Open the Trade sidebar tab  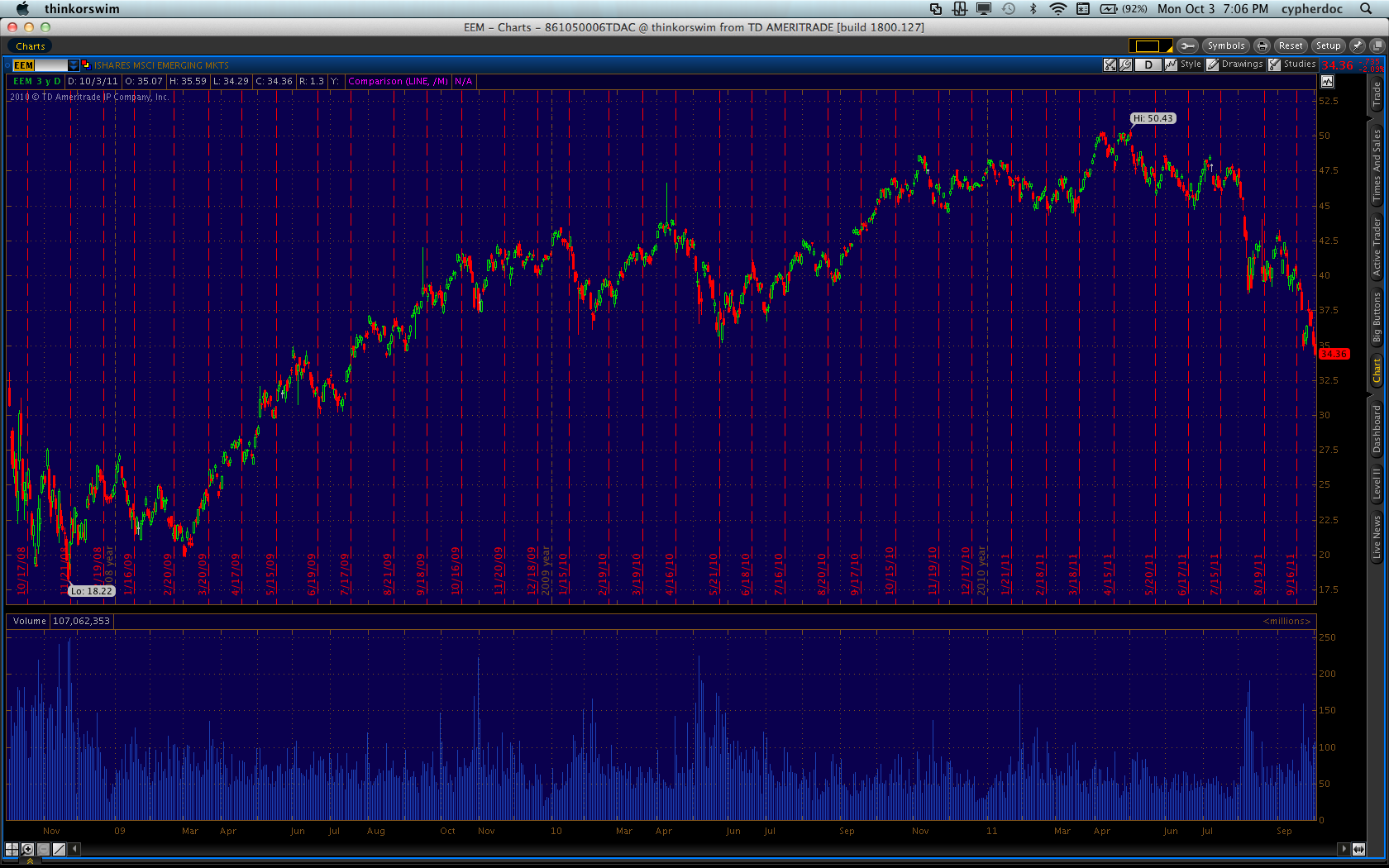(x=1377, y=95)
